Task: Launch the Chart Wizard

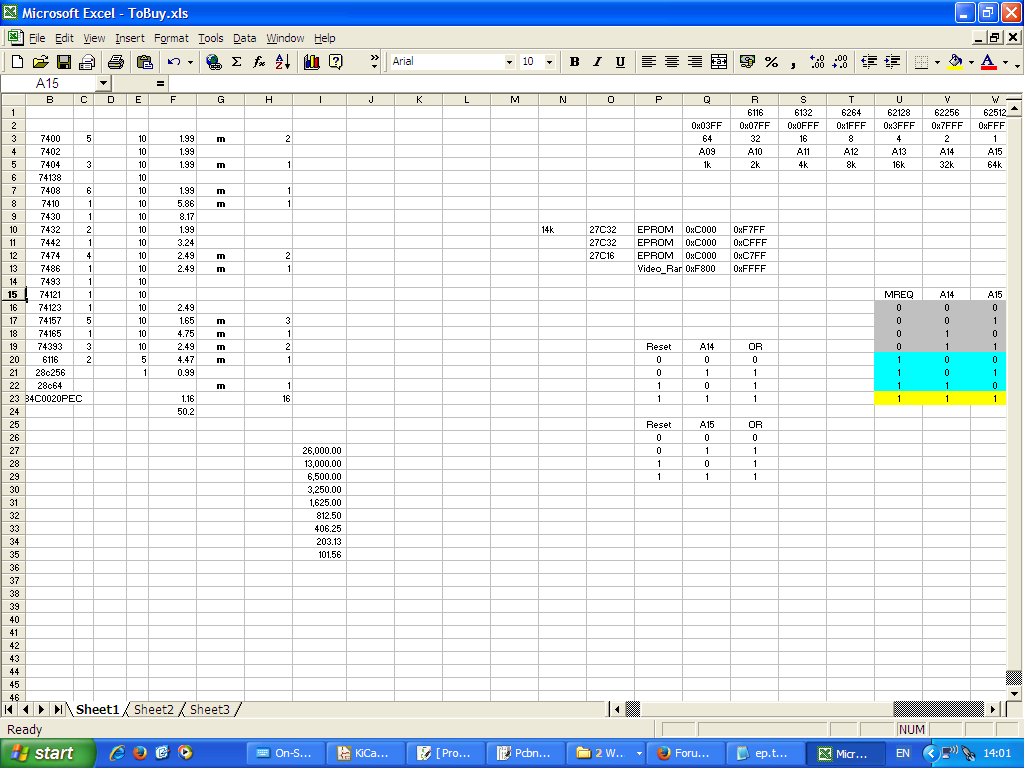Action: (311, 62)
